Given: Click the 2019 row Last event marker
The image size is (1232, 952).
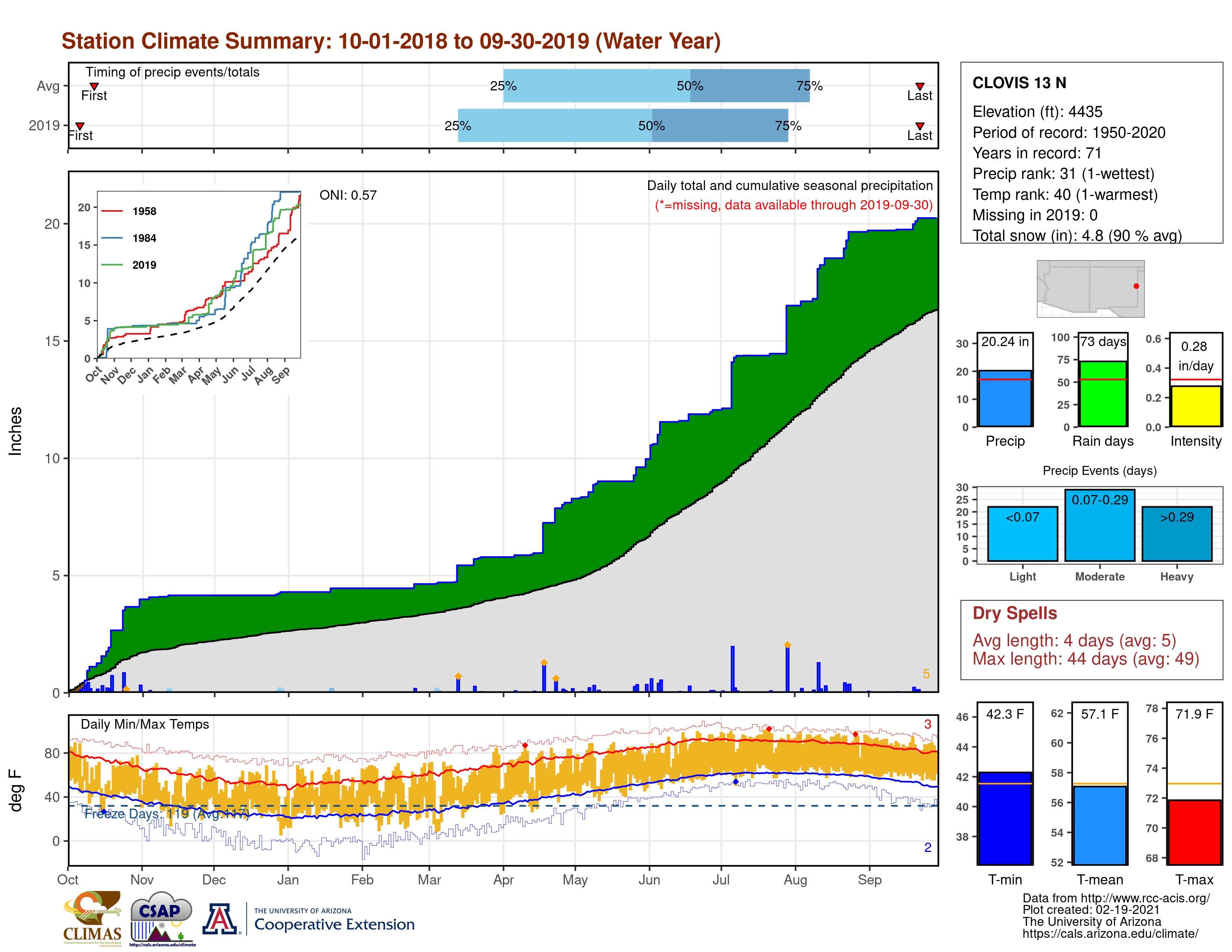Looking at the screenshot, I should (x=920, y=126).
